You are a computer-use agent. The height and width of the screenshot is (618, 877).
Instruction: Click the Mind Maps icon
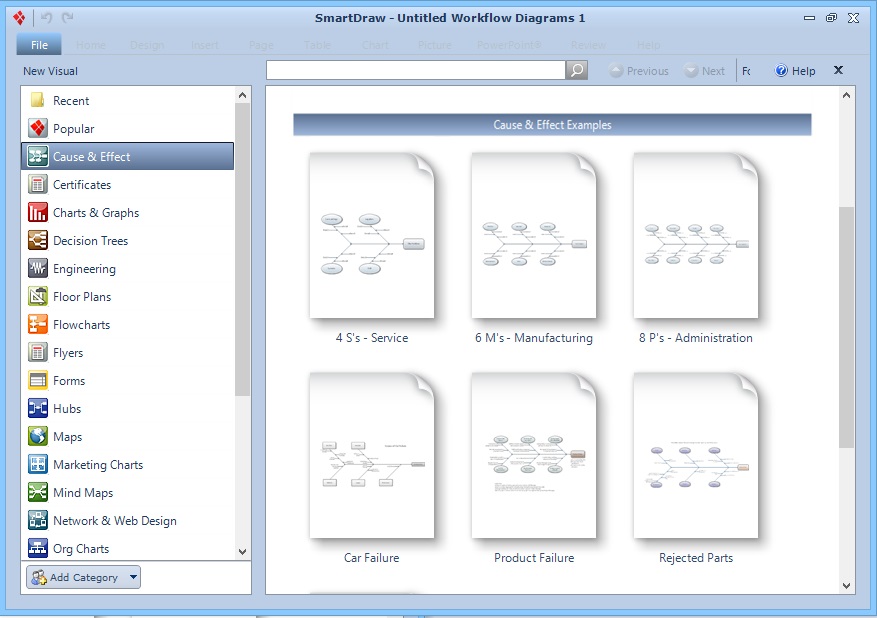[37, 492]
